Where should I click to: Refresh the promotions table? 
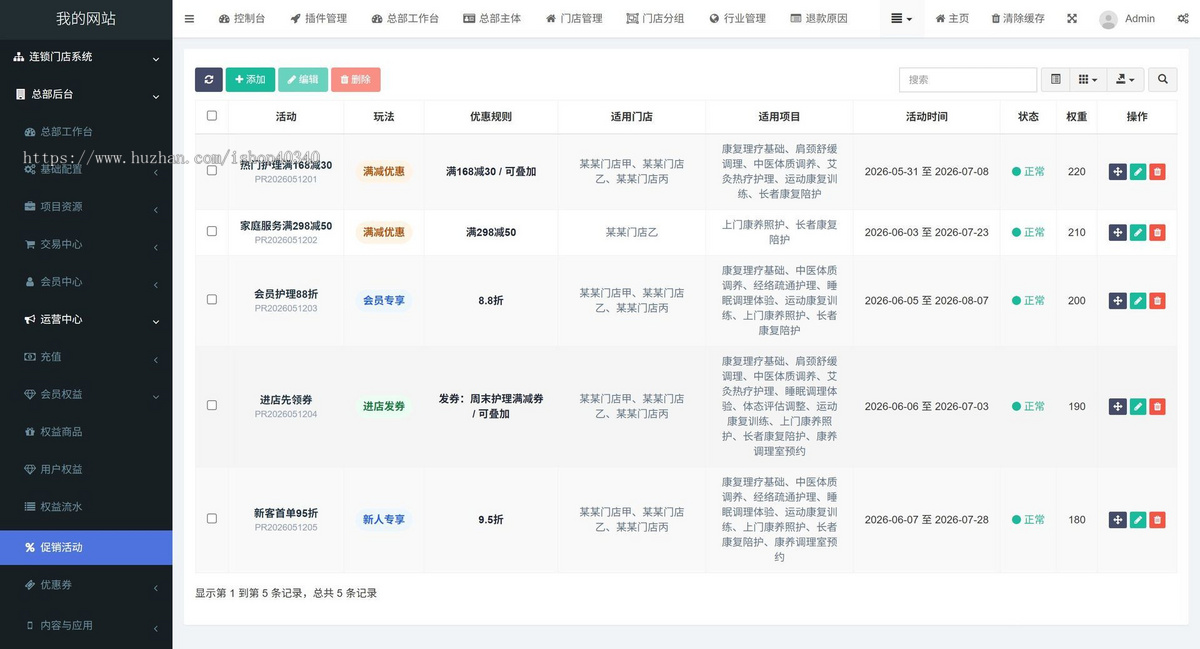(x=208, y=80)
